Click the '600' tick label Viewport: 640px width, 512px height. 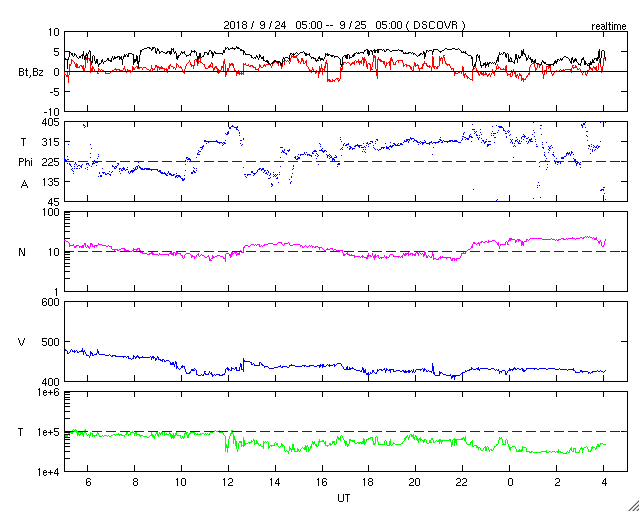point(51,302)
